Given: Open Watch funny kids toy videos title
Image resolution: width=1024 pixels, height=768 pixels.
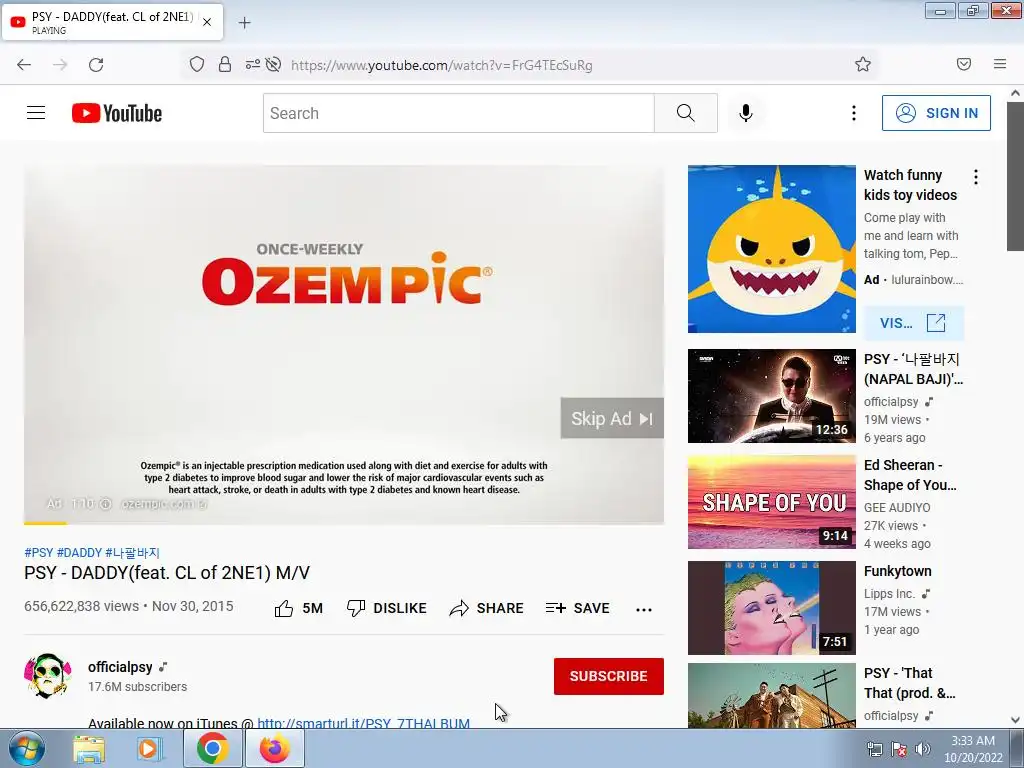Looking at the screenshot, I should point(910,185).
